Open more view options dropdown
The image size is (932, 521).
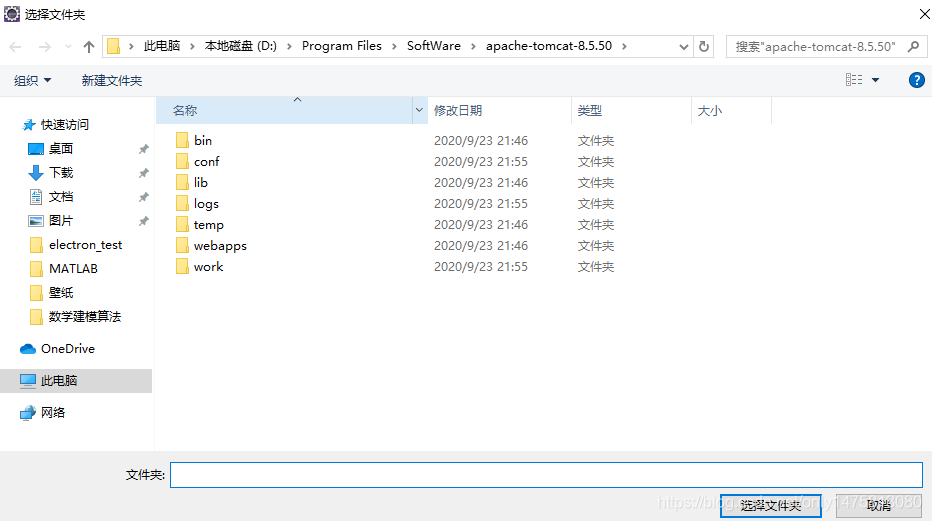876,80
